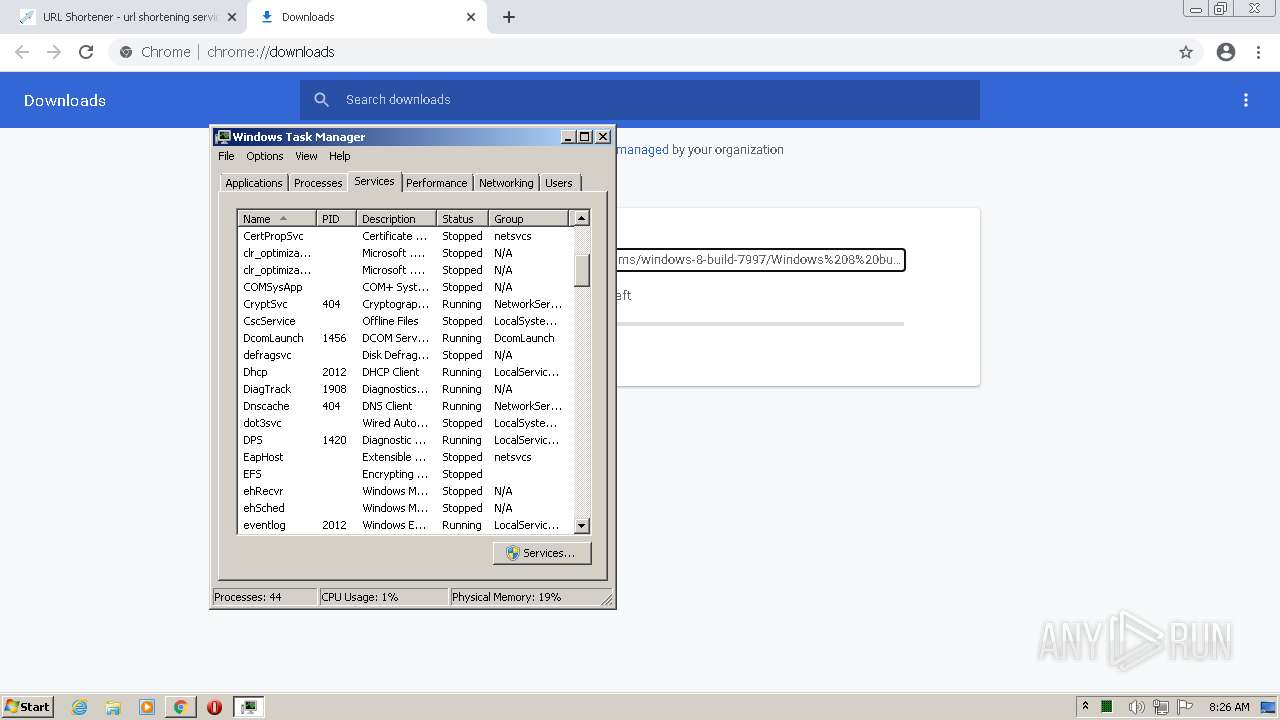Click Chrome taskbar icon

point(181,707)
